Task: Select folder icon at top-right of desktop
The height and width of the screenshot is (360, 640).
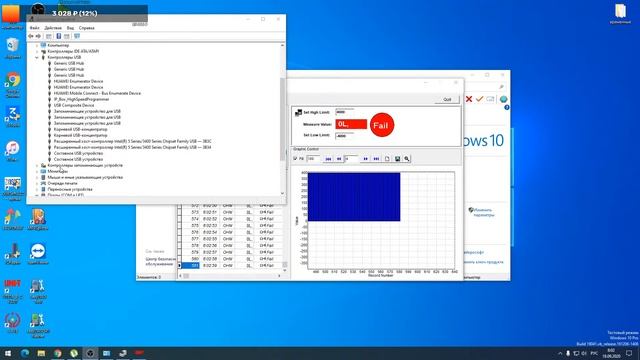Action: 620,13
